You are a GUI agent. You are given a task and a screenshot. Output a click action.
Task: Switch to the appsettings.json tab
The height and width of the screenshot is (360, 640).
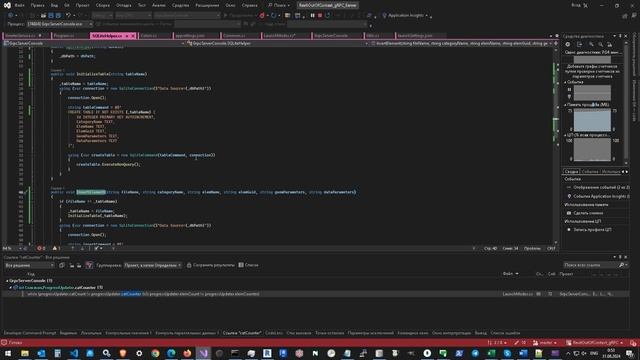190,36
